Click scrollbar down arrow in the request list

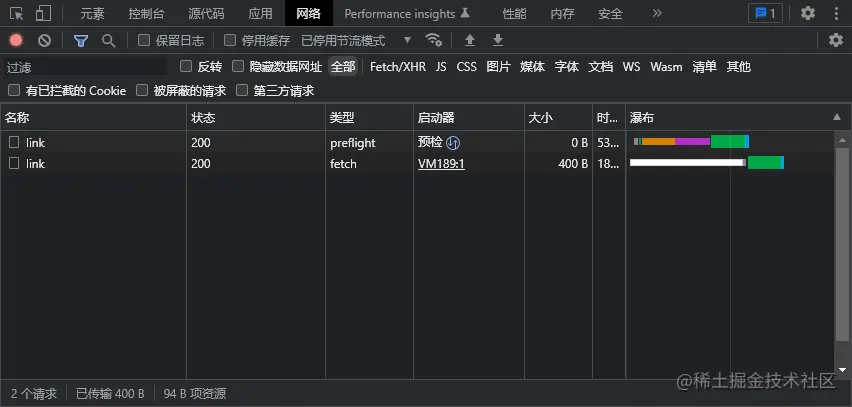pyautogui.click(x=842, y=370)
